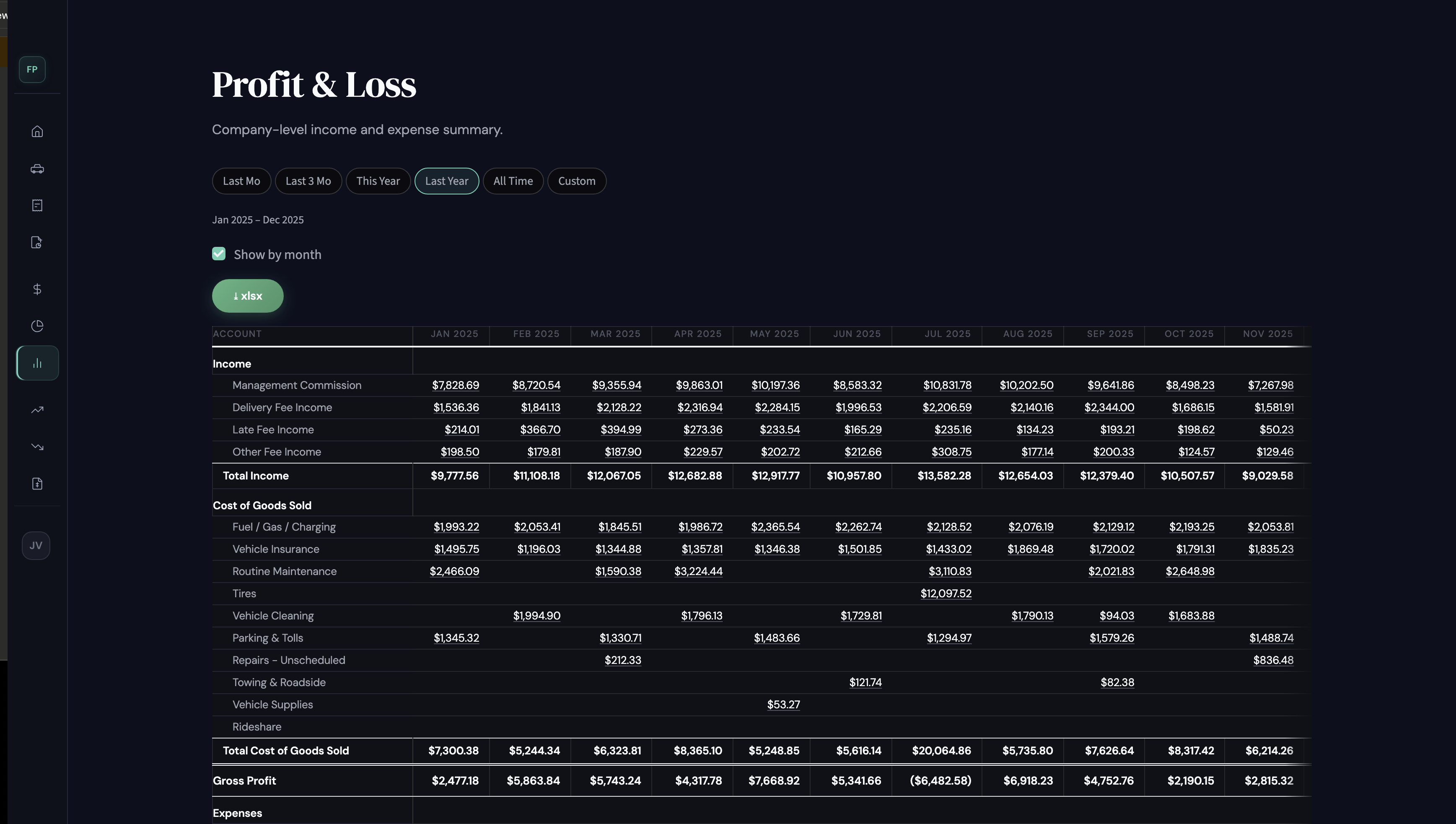Image resolution: width=1456 pixels, height=824 pixels.
Task: Choose the All Time period filter
Action: 513,181
